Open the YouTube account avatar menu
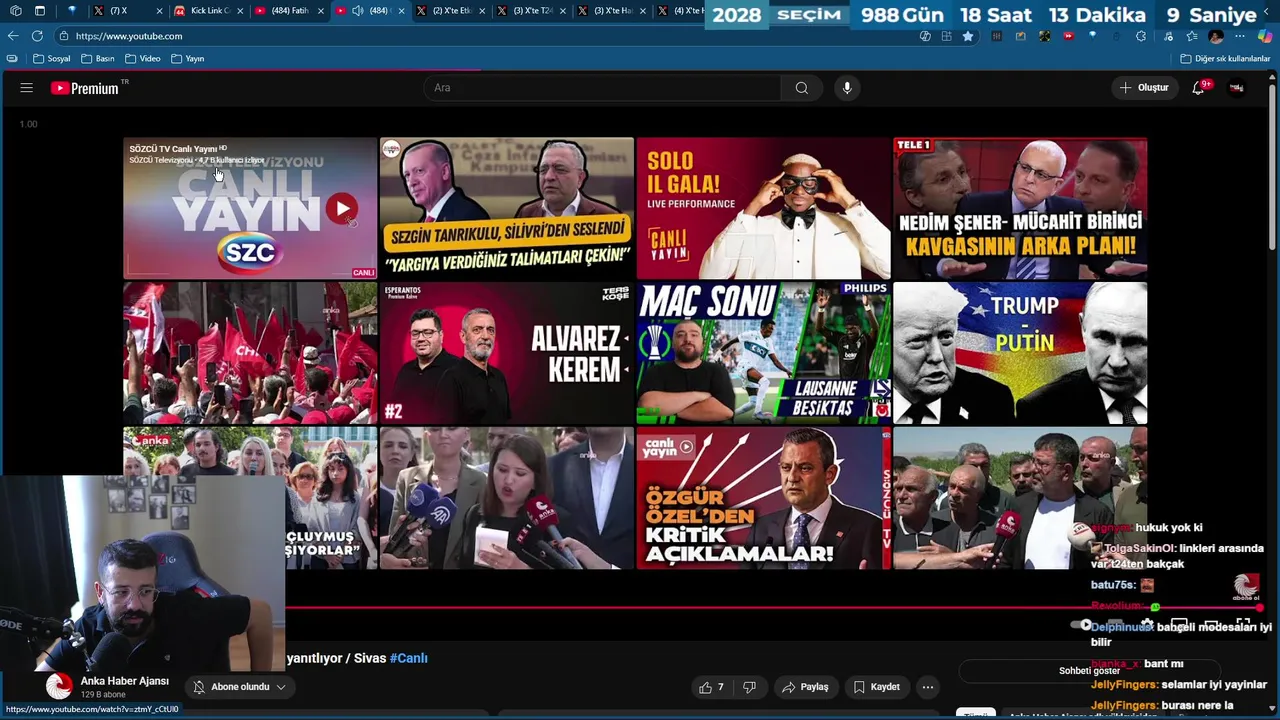This screenshot has width=1280, height=720. pyautogui.click(x=1236, y=88)
